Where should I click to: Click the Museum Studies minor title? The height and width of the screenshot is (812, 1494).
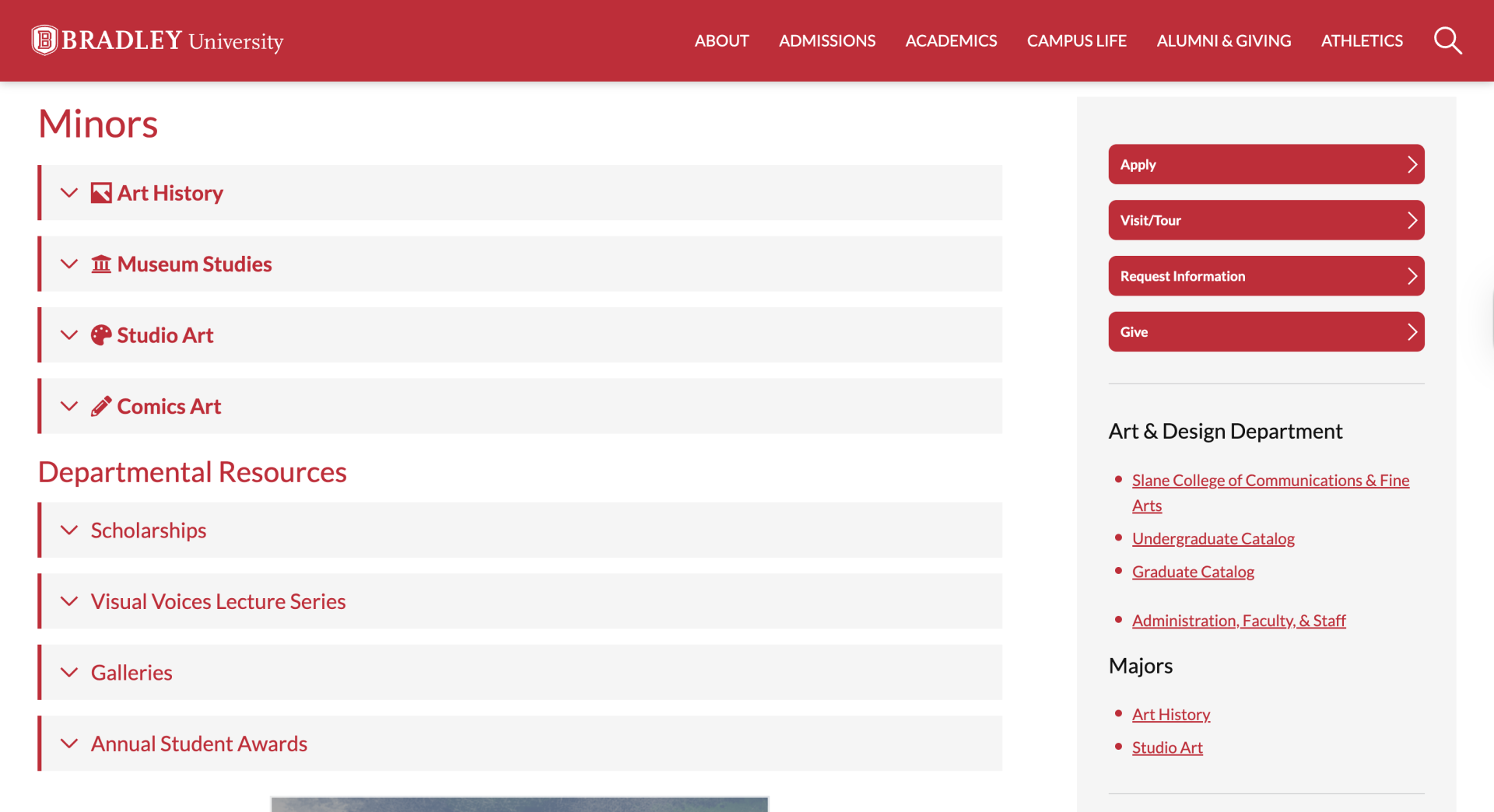pos(195,264)
